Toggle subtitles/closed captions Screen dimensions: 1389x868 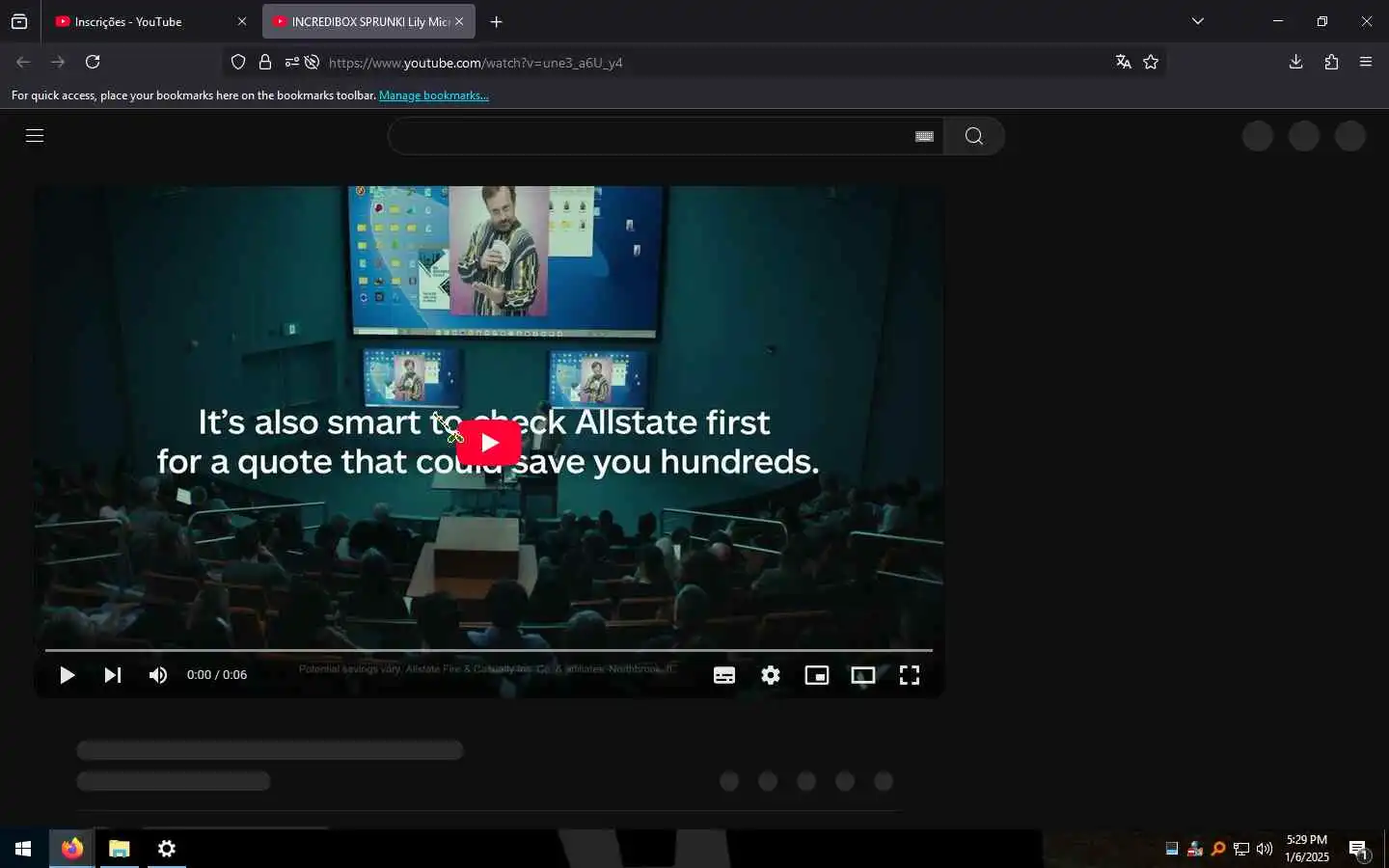[724, 675]
